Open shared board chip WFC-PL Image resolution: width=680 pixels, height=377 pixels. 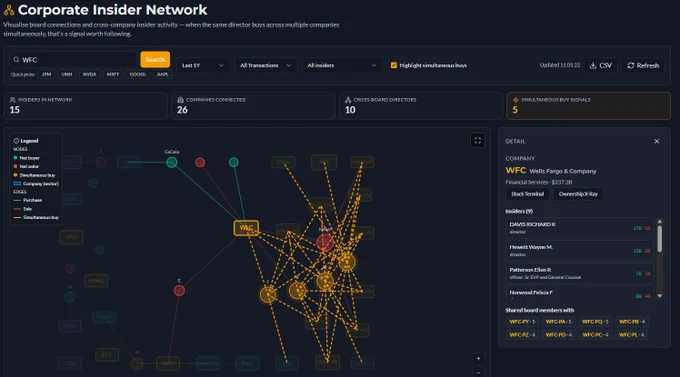(632, 334)
